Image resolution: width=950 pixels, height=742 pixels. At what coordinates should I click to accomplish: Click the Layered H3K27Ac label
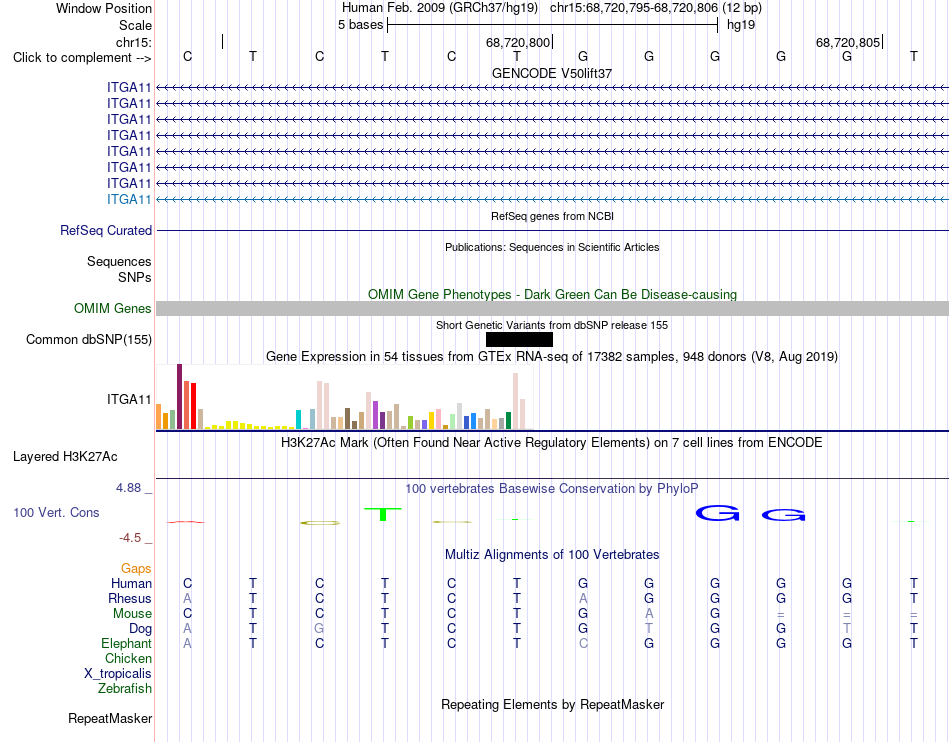pos(65,457)
